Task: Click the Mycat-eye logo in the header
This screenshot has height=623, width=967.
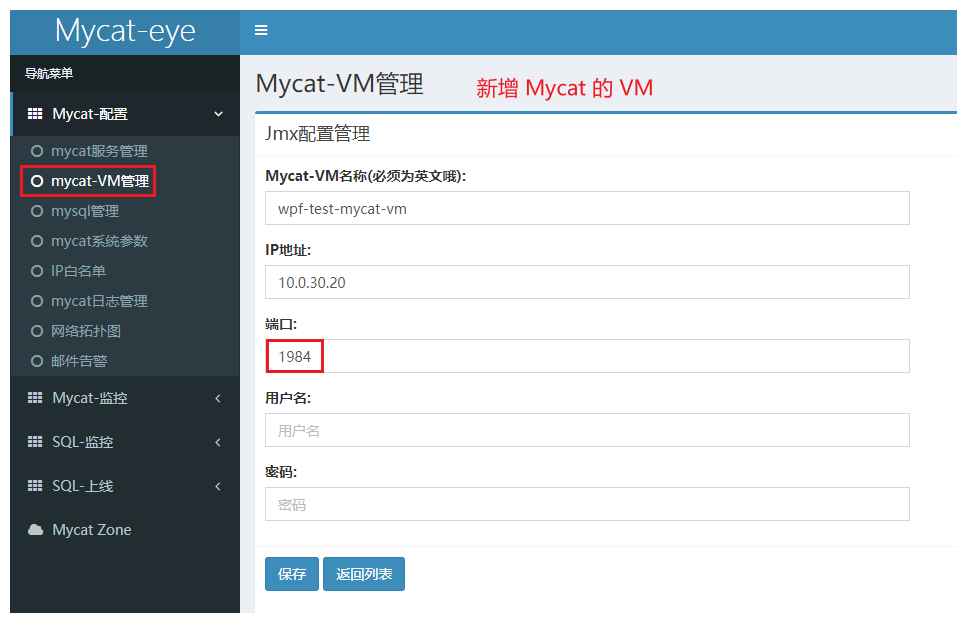Action: coord(124,31)
